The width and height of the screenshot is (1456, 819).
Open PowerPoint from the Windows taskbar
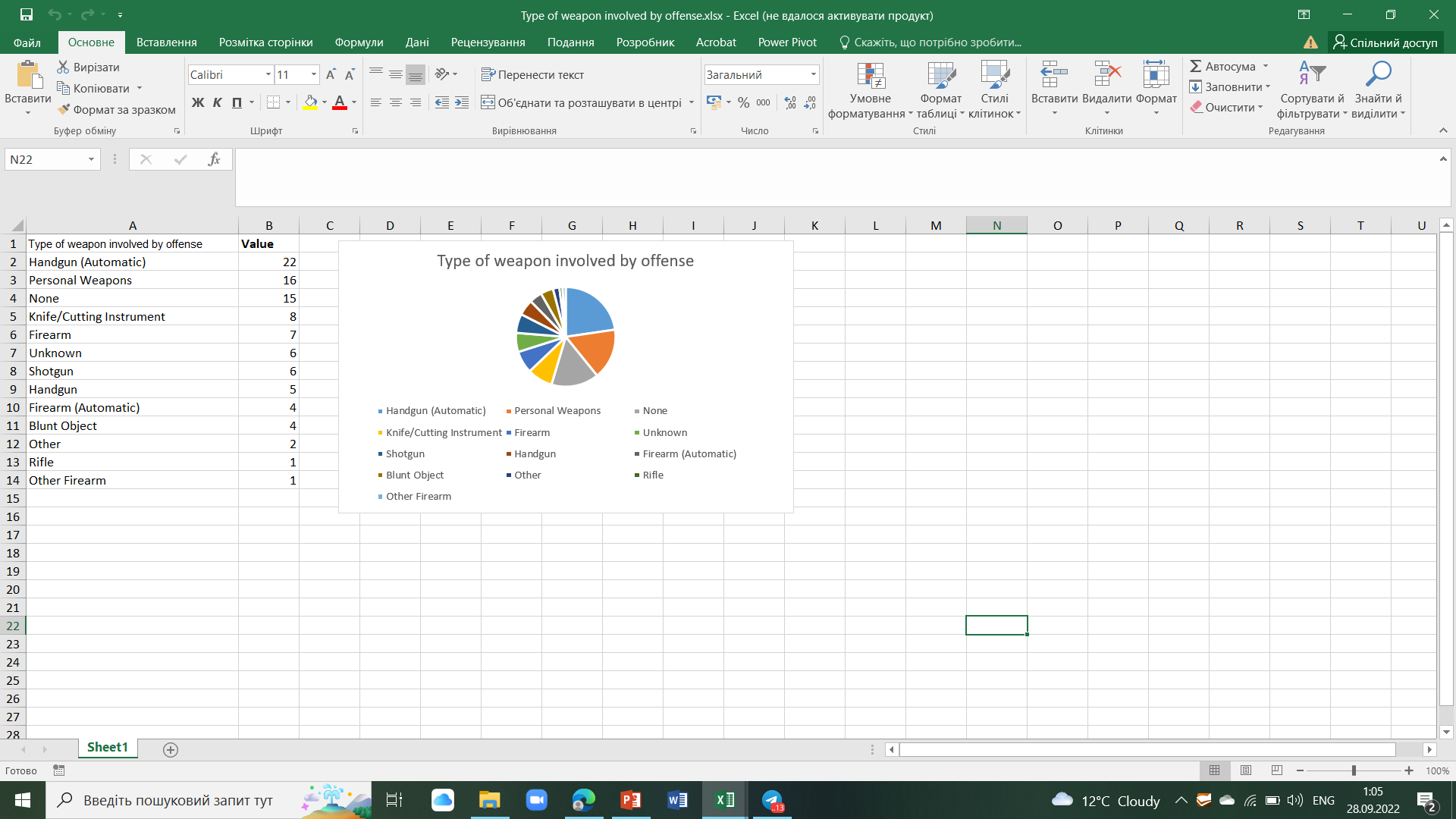[x=630, y=800]
